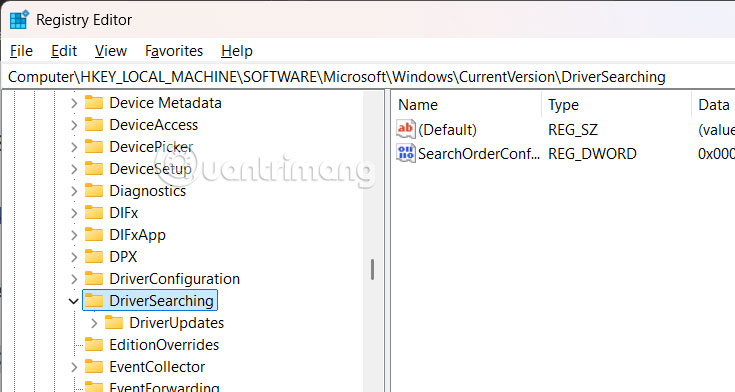Select the EditionOverrides tree label
The height and width of the screenshot is (392, 735).
pyautogui.click(x=164, y=345)
